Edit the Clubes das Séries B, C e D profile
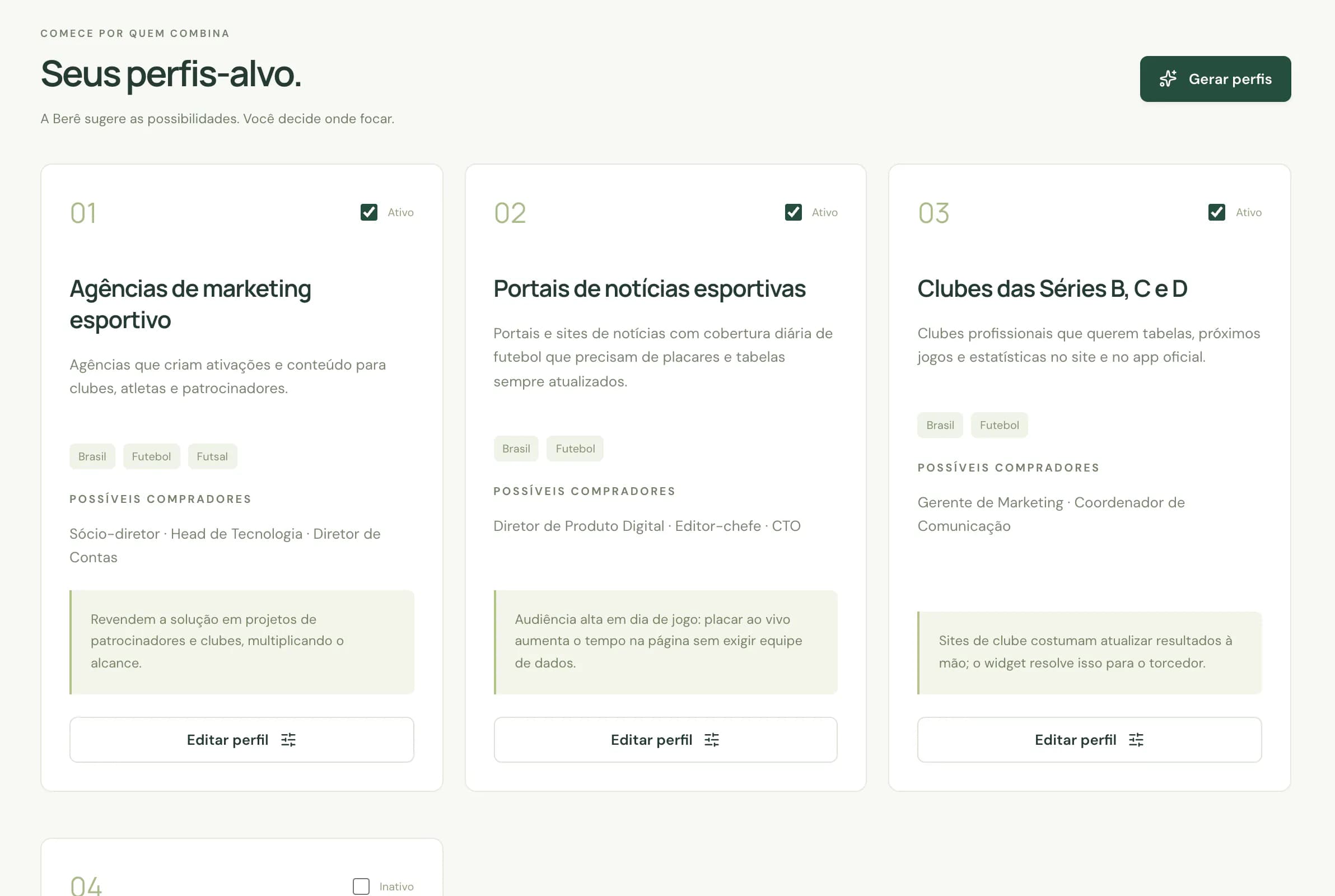 (x=1089, y=740)
